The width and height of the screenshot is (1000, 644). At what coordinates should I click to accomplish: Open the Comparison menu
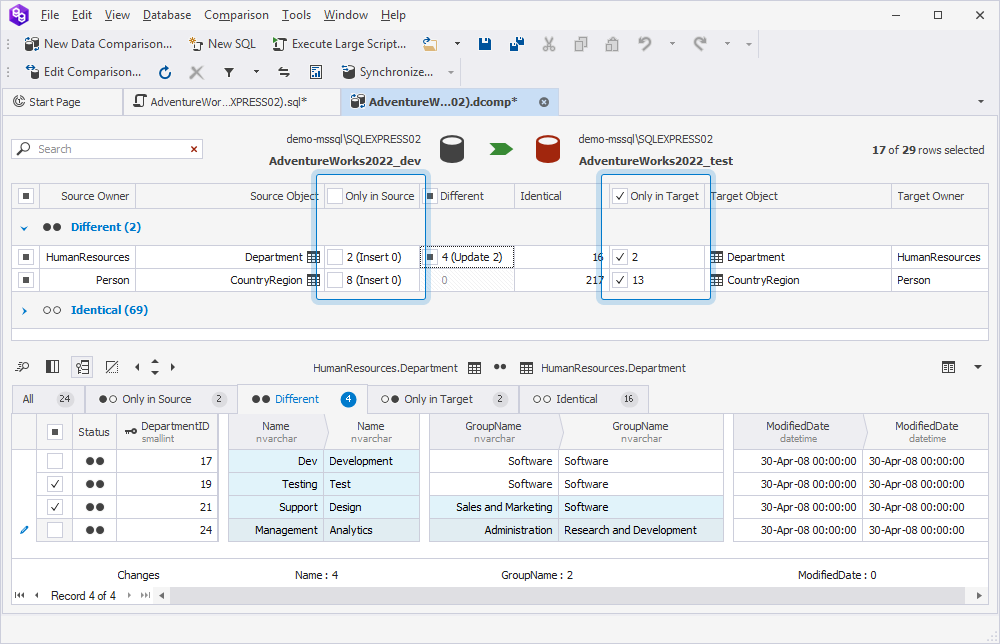pyautogui.click(x=236, y=15)
